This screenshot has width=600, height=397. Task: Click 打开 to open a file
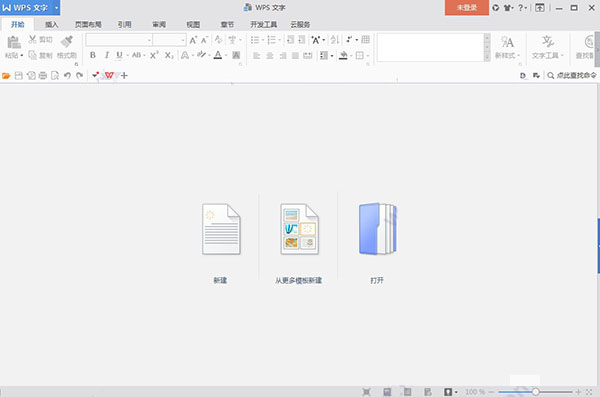point(377,243)
